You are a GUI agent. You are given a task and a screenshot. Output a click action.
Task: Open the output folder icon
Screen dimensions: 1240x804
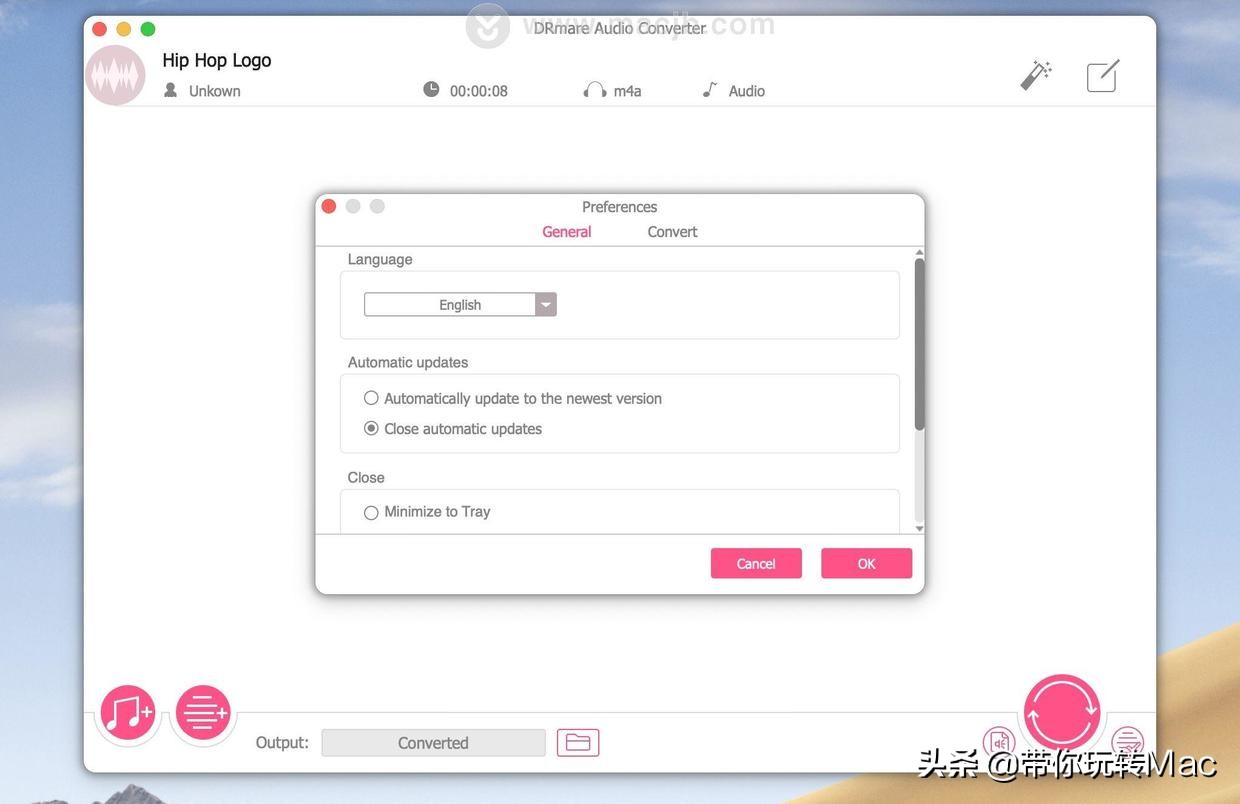point(577,741)
